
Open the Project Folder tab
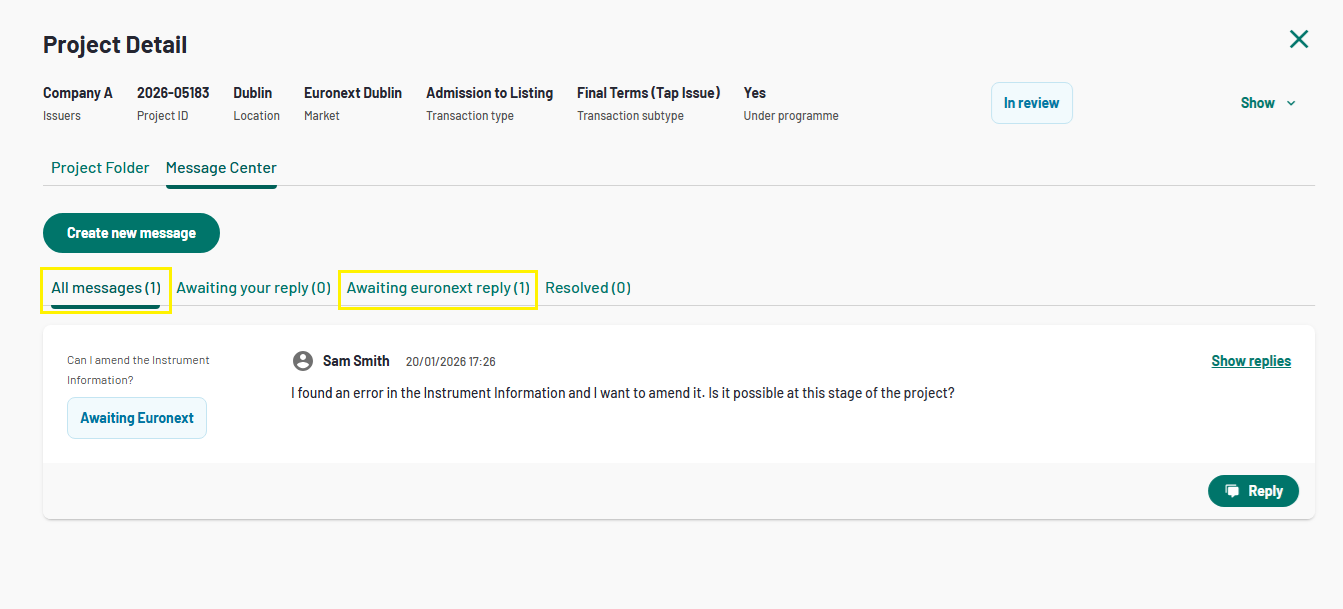[x=100, y=168]
